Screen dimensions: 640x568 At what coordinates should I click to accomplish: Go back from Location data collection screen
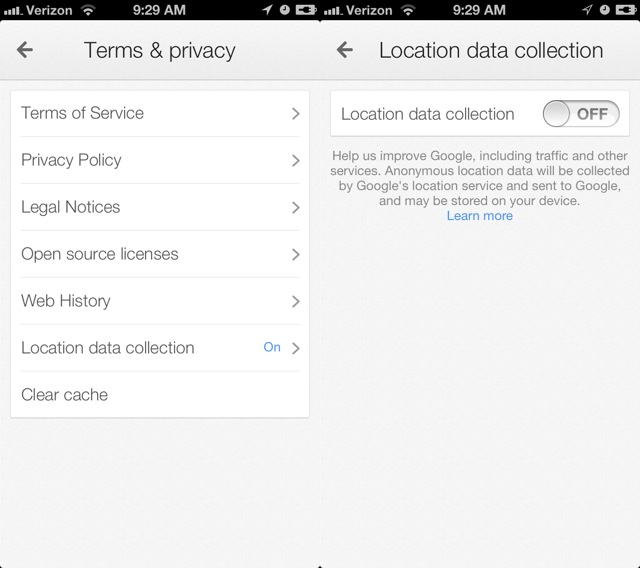click(x=345, y=50)
